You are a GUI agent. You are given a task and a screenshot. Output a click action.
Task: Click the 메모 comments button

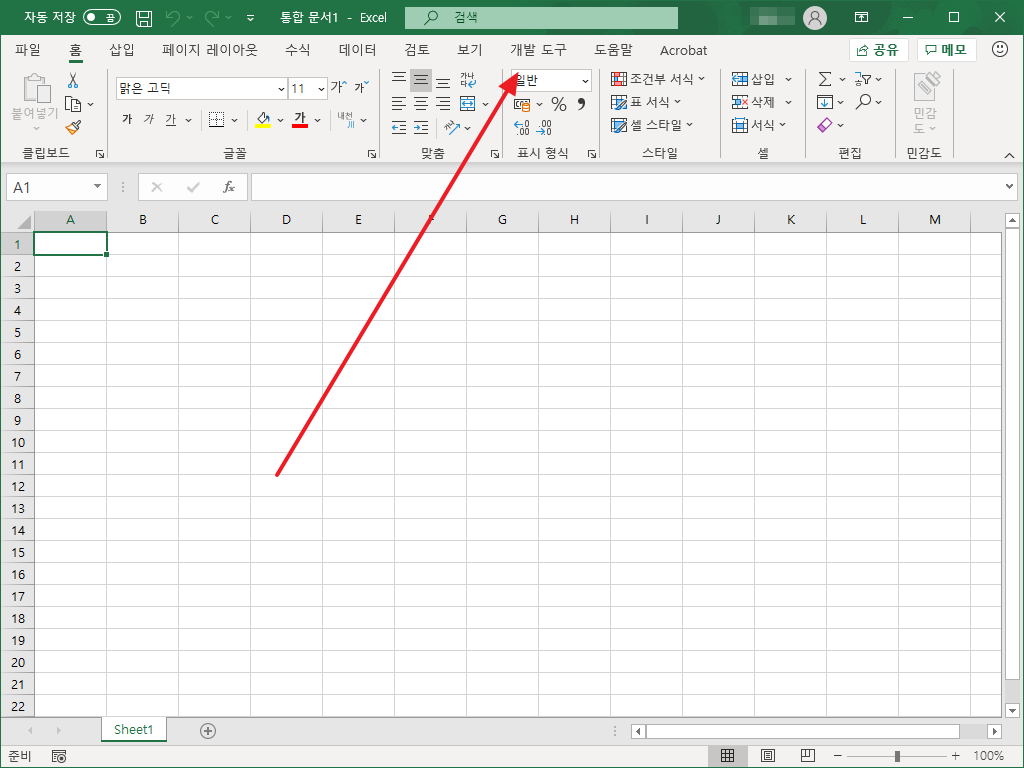click(946, 50)
